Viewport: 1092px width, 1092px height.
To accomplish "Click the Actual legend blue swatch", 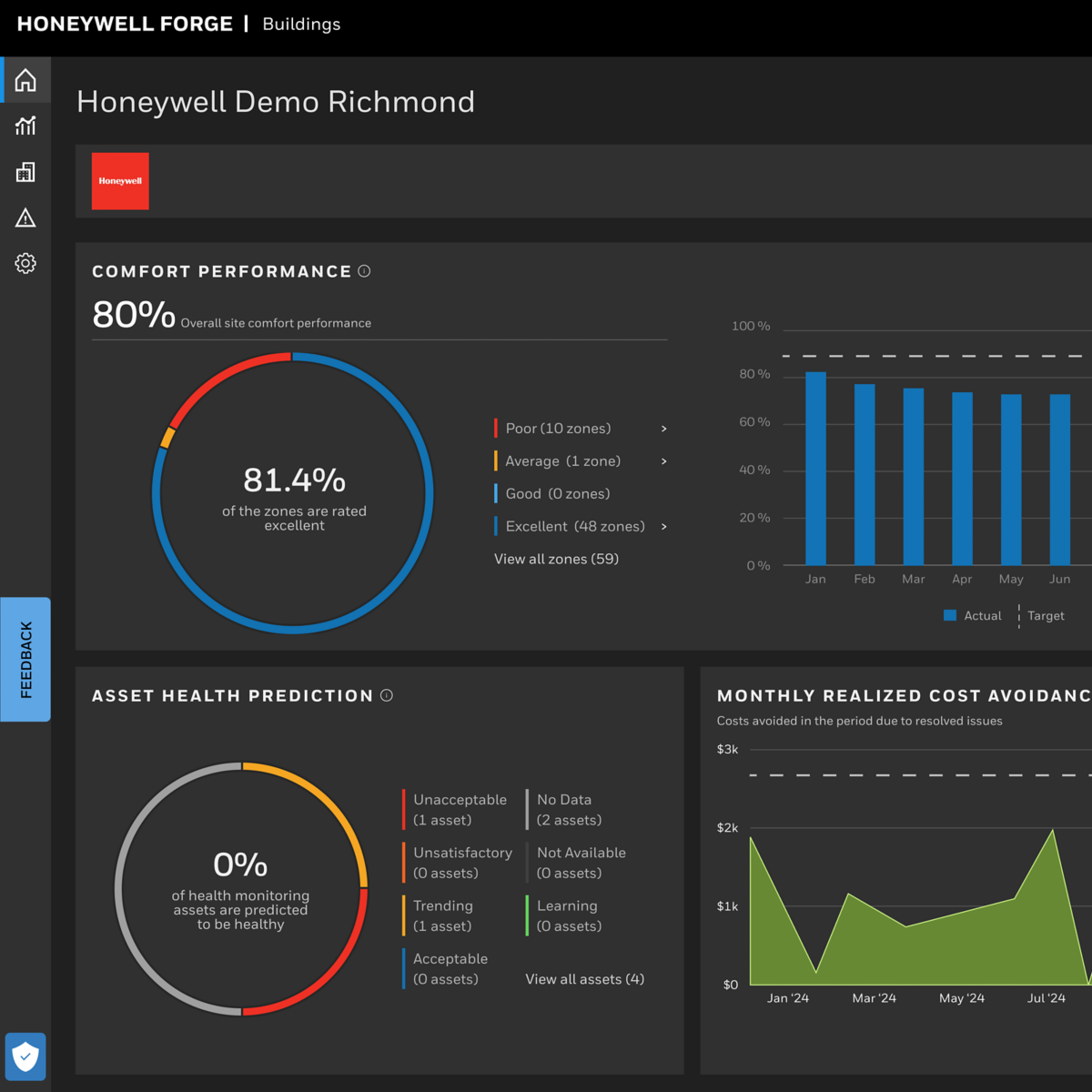I will coord(950,616).
